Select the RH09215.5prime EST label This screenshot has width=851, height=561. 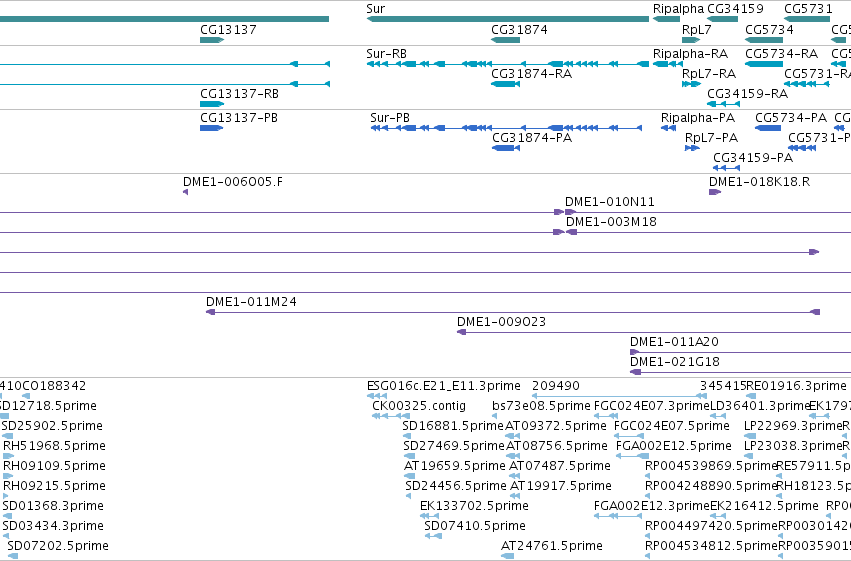tap(54, 485)
